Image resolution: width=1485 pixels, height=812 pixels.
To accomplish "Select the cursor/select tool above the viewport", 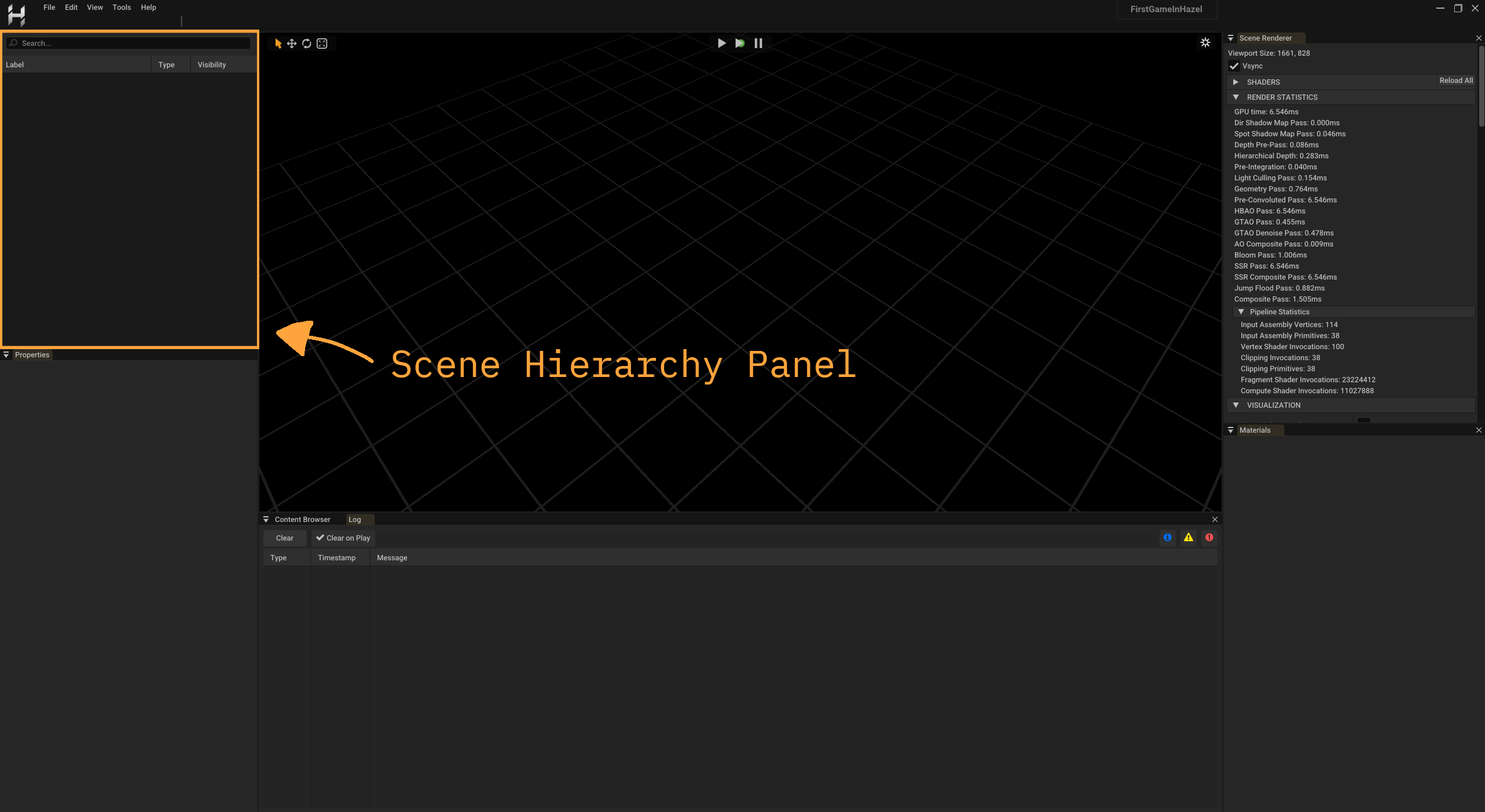I will click(x=277, y=43).
